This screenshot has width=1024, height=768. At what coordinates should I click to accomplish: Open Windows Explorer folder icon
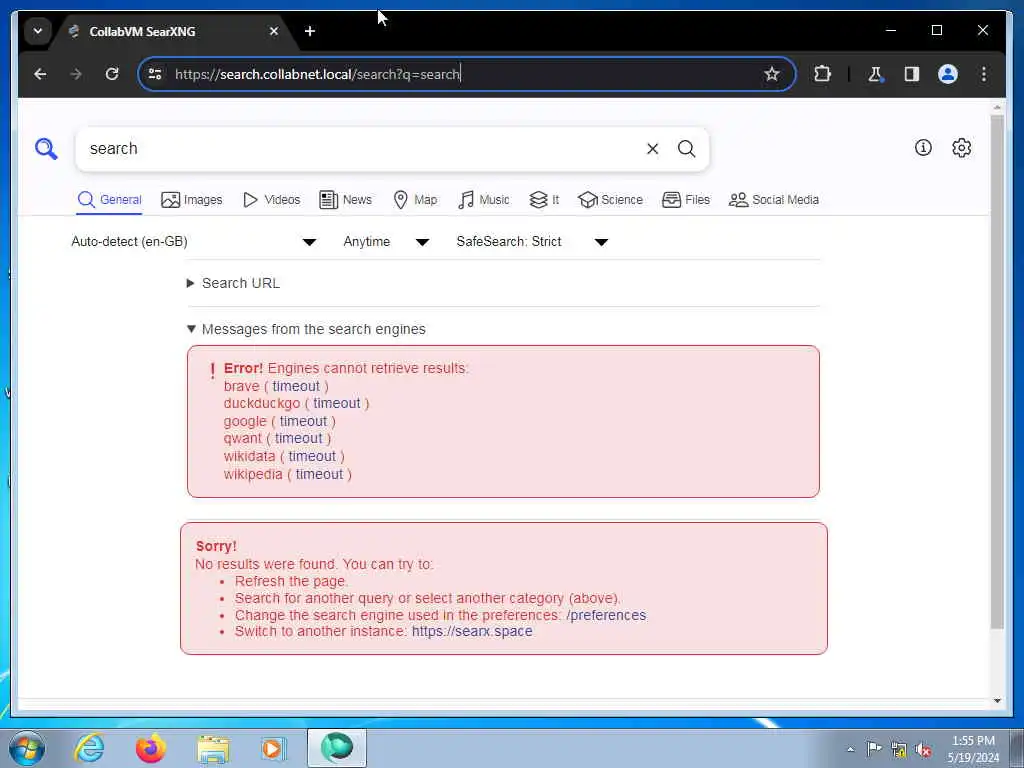213,748
